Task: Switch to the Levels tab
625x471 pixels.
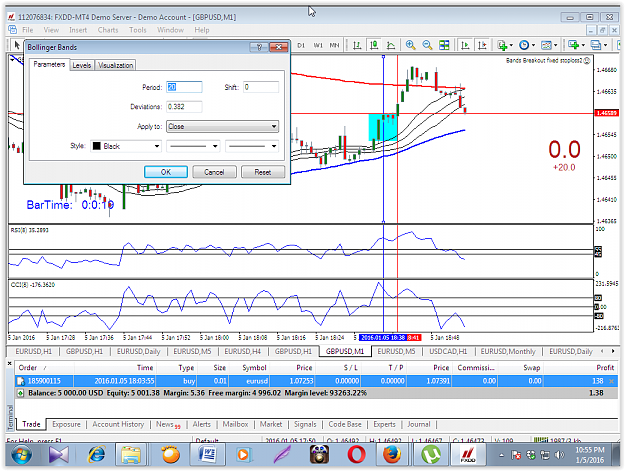Action: 82,65
